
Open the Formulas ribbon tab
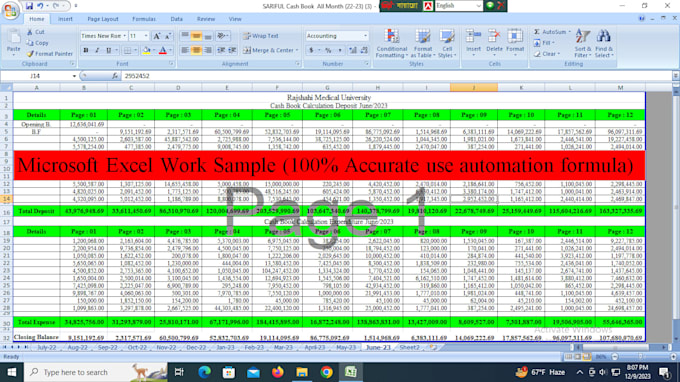[144, 19]
